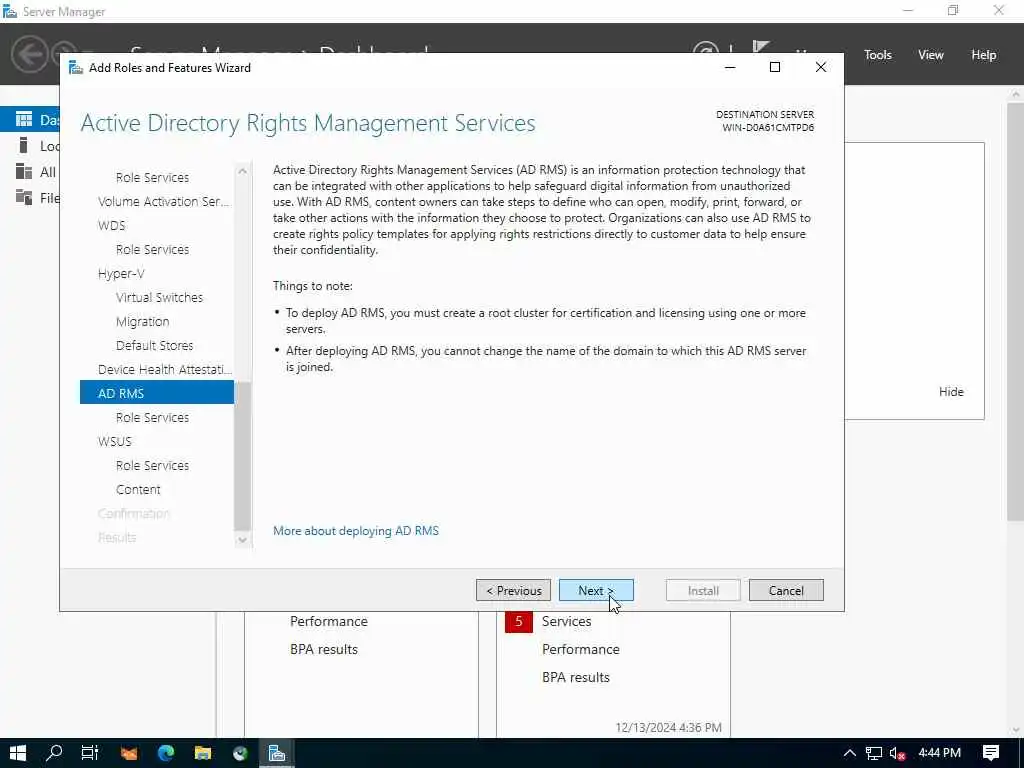
Task: Open the Help menu in Server Manager
Action: coord(984,55)
